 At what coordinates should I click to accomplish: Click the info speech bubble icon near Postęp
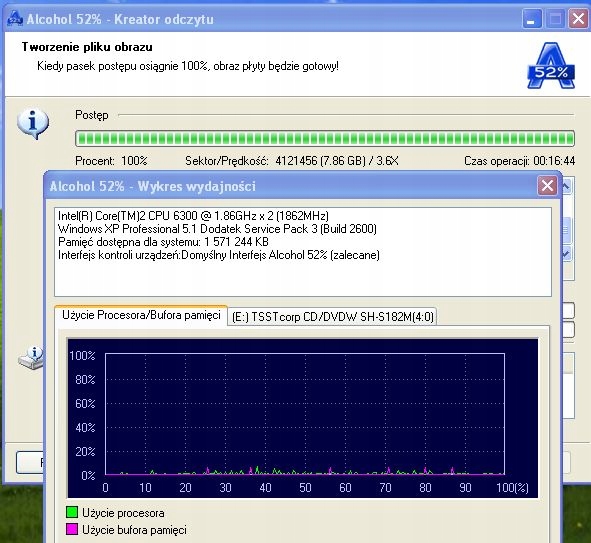(33, 124)
